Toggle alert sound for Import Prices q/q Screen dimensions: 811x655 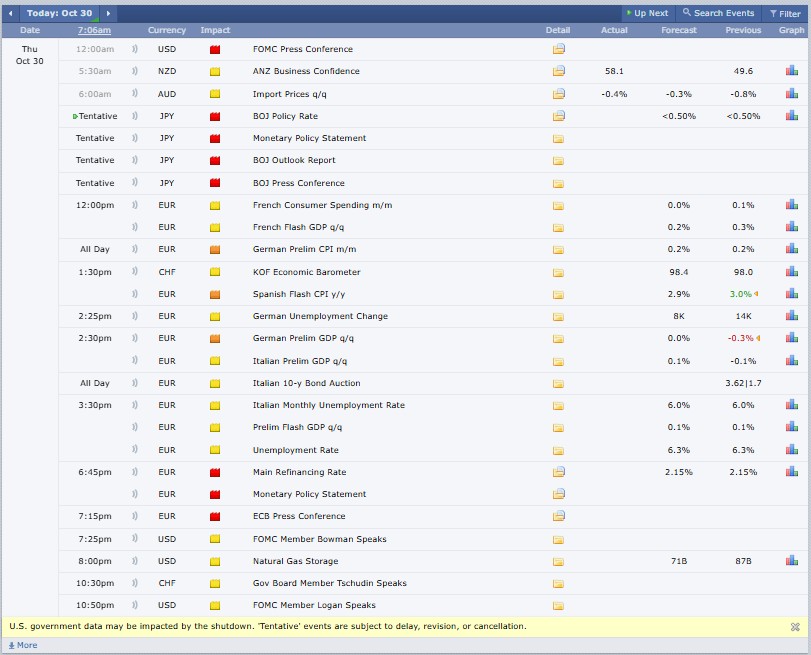click(x=134, y=94)
